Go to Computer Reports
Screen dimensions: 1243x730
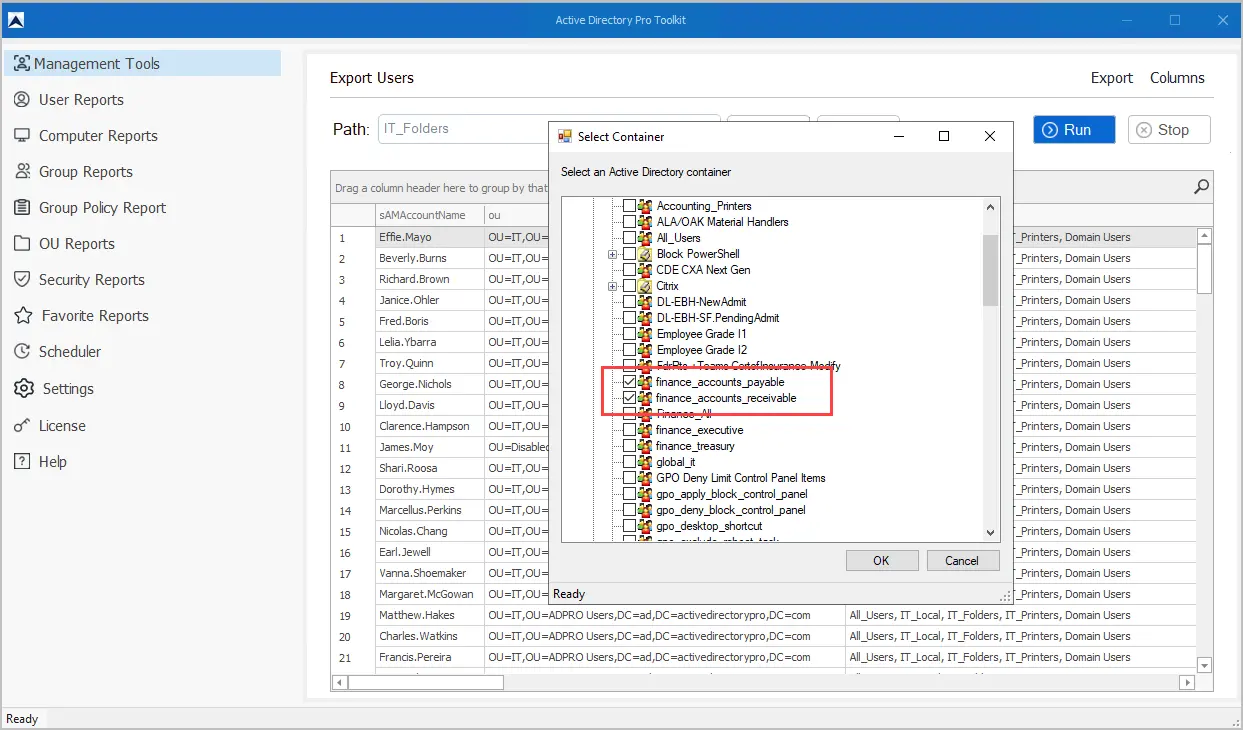[85, 135]
